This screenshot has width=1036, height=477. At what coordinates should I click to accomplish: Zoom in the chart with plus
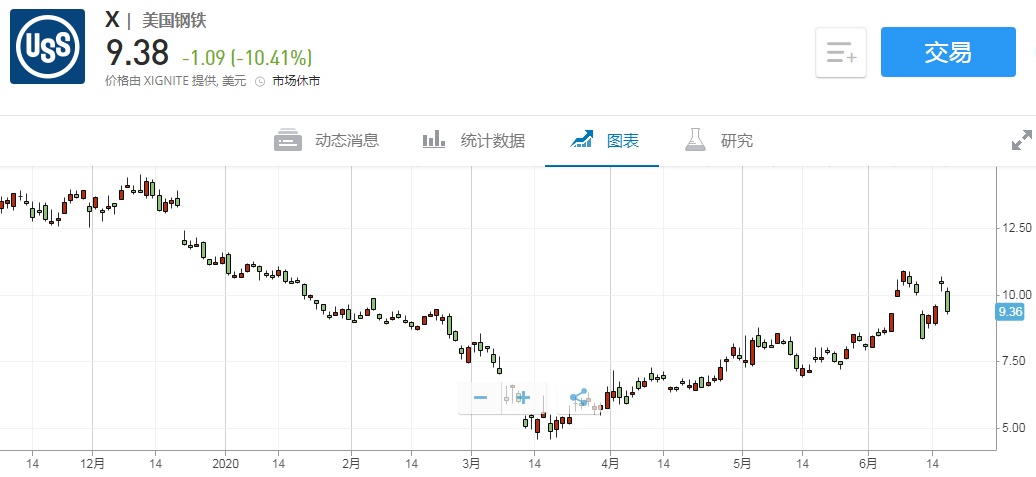[x=522, y=398]
